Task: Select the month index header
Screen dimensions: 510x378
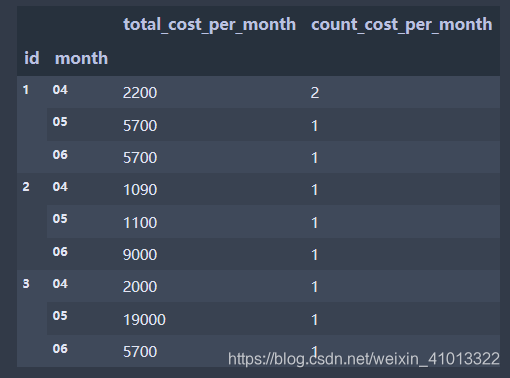Action: coord(81,58)
